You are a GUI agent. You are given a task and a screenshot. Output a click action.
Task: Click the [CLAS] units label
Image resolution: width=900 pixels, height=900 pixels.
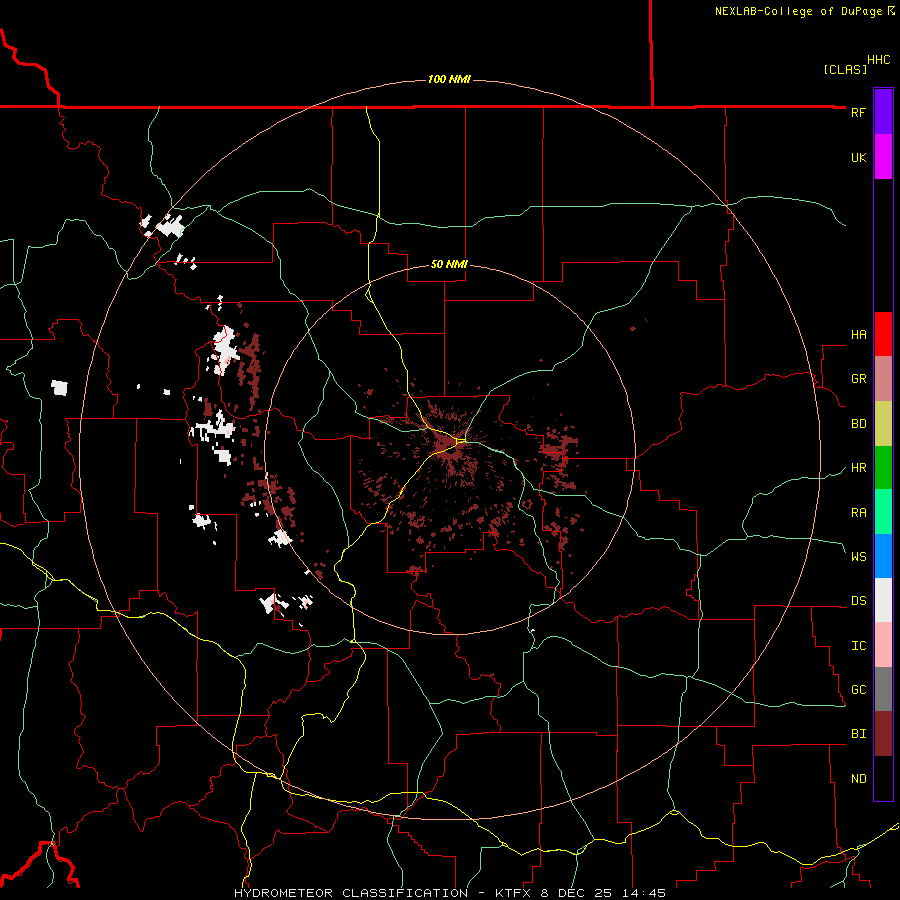[x=845, y=69]
